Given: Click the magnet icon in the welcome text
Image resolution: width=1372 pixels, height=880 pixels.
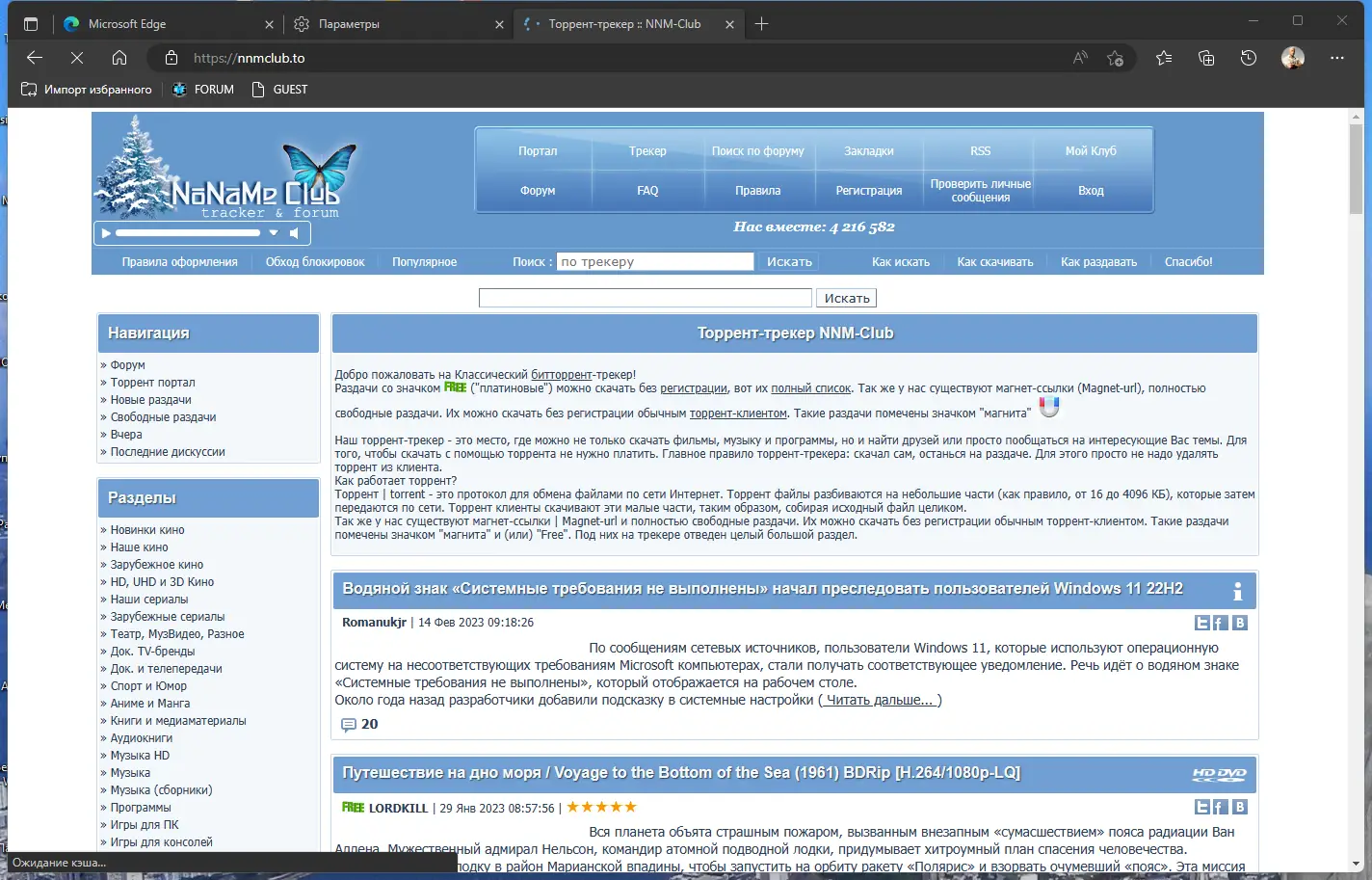Looking at the screenshot, I should coord(1048,406).
